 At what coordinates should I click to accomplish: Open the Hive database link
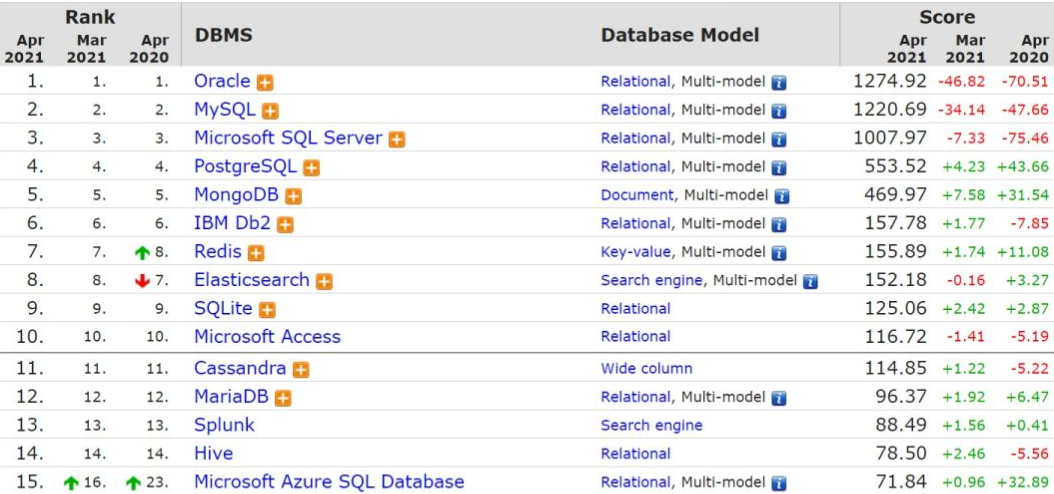point(214,454)
